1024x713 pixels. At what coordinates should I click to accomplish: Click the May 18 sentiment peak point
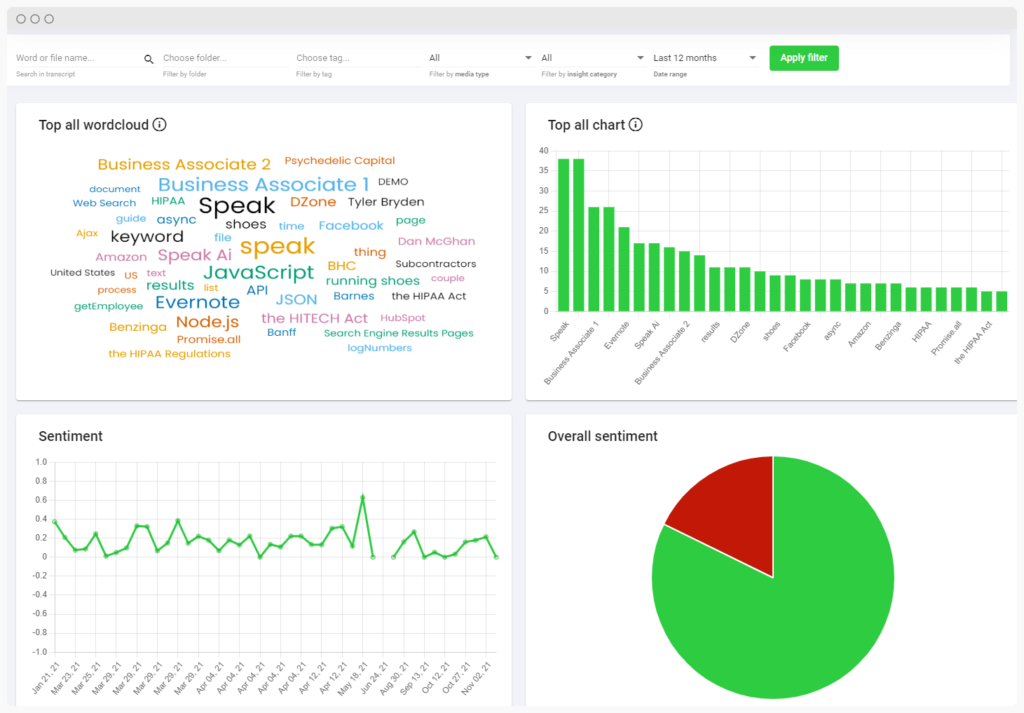point(362,497)
